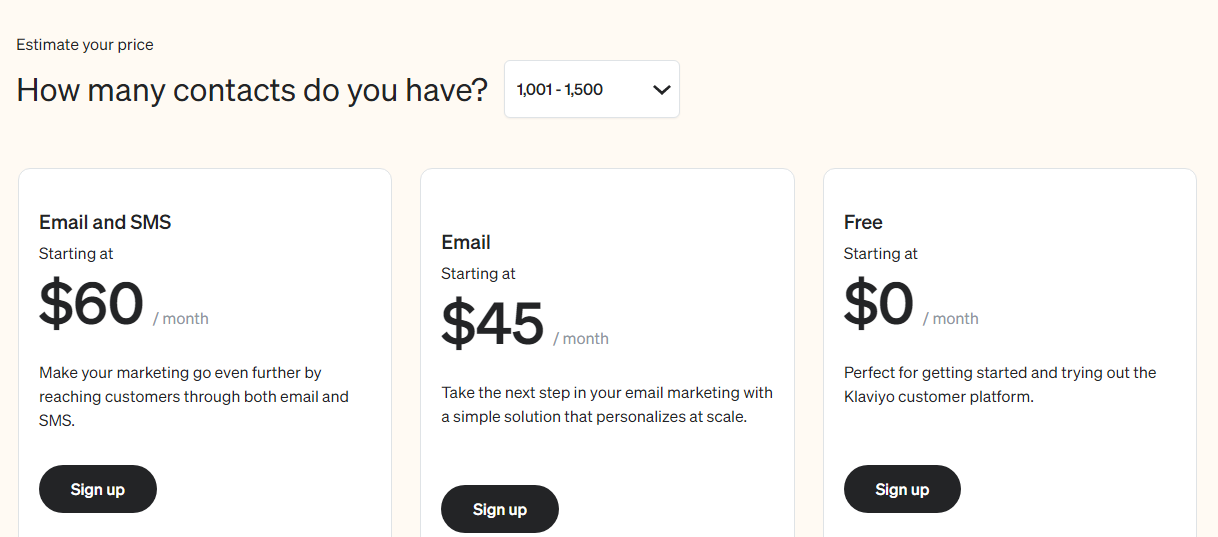Click the $0 price figure

(879, 304)
